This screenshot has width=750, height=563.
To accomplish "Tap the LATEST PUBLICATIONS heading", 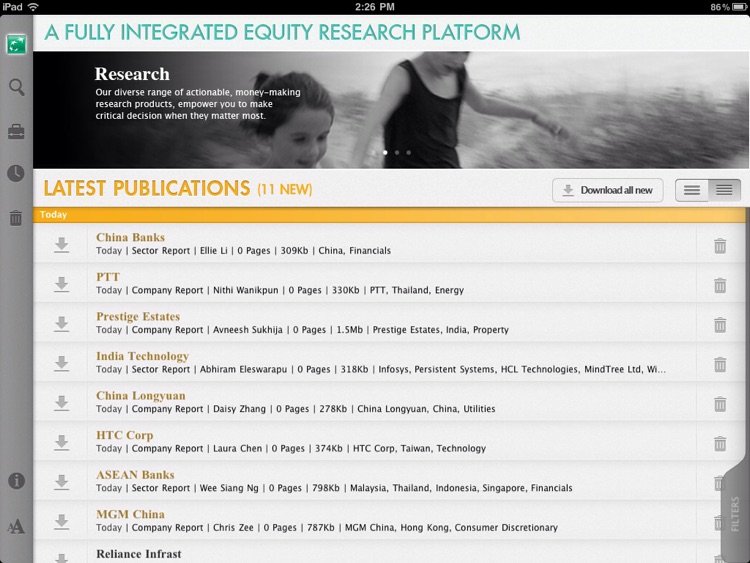I will click(147, 188).
